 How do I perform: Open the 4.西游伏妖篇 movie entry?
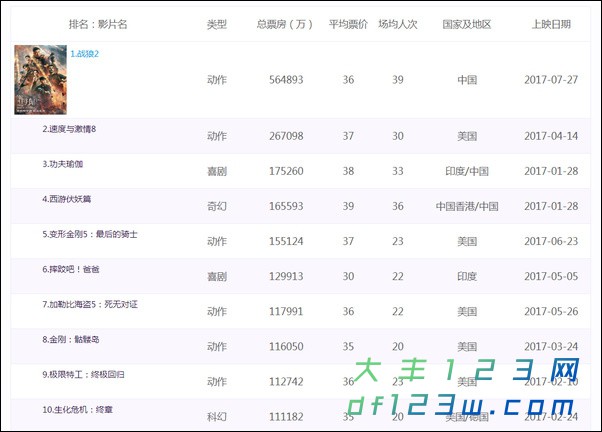click(x=66, y=198)
